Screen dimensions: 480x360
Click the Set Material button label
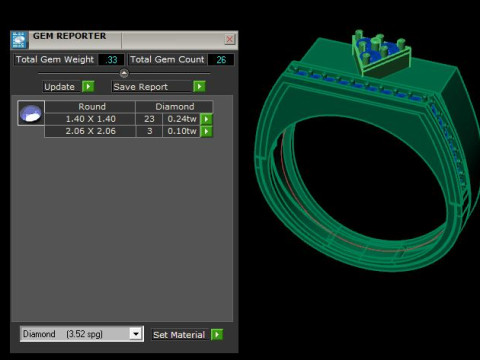click(181, 334)
